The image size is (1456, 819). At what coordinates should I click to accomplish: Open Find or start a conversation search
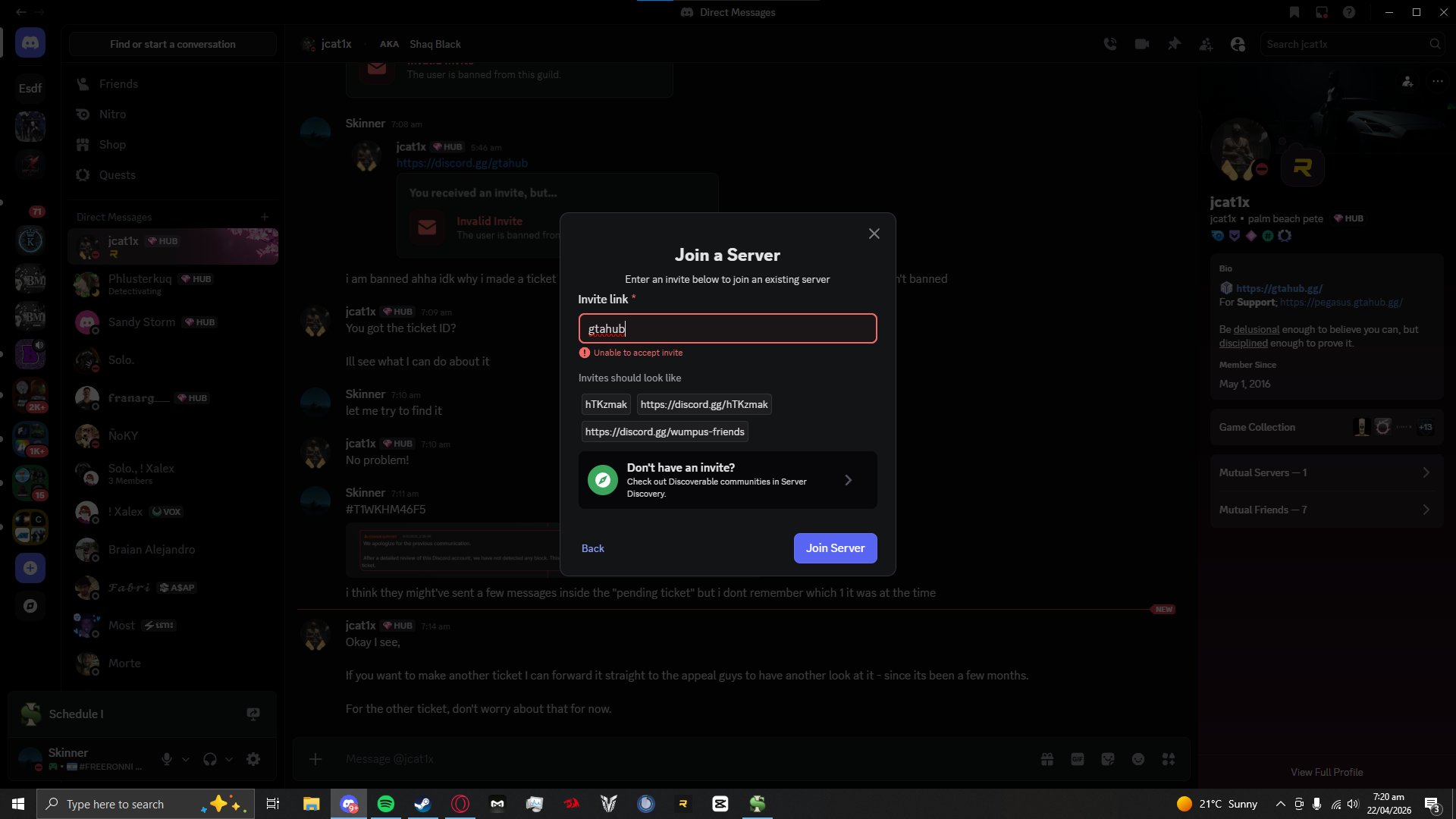coord(173,44)
